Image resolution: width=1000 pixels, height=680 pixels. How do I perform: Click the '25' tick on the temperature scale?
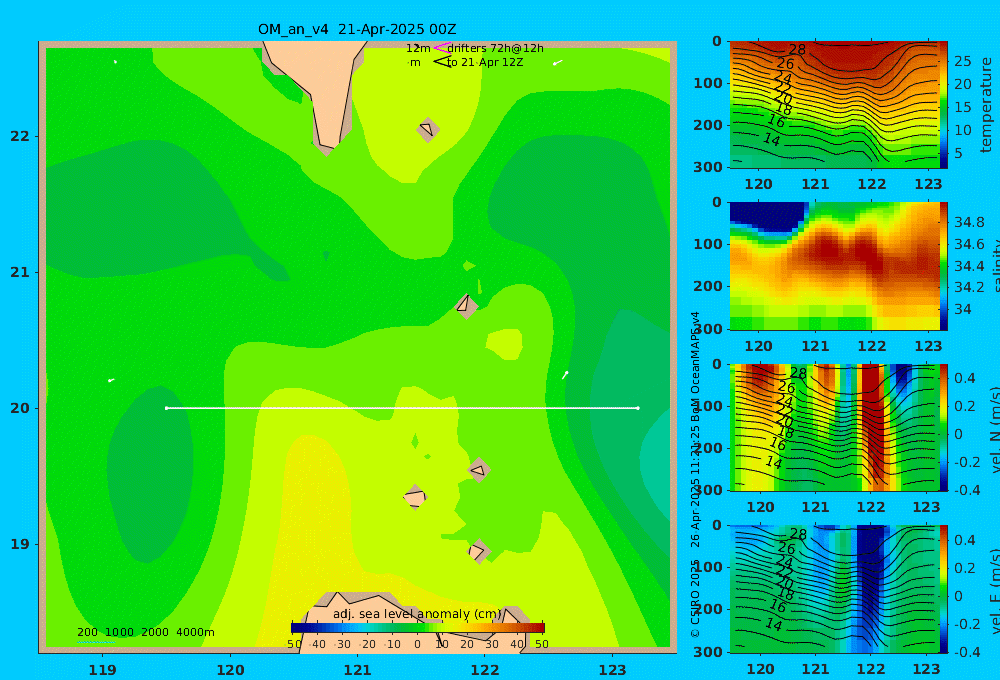point(962,61)
